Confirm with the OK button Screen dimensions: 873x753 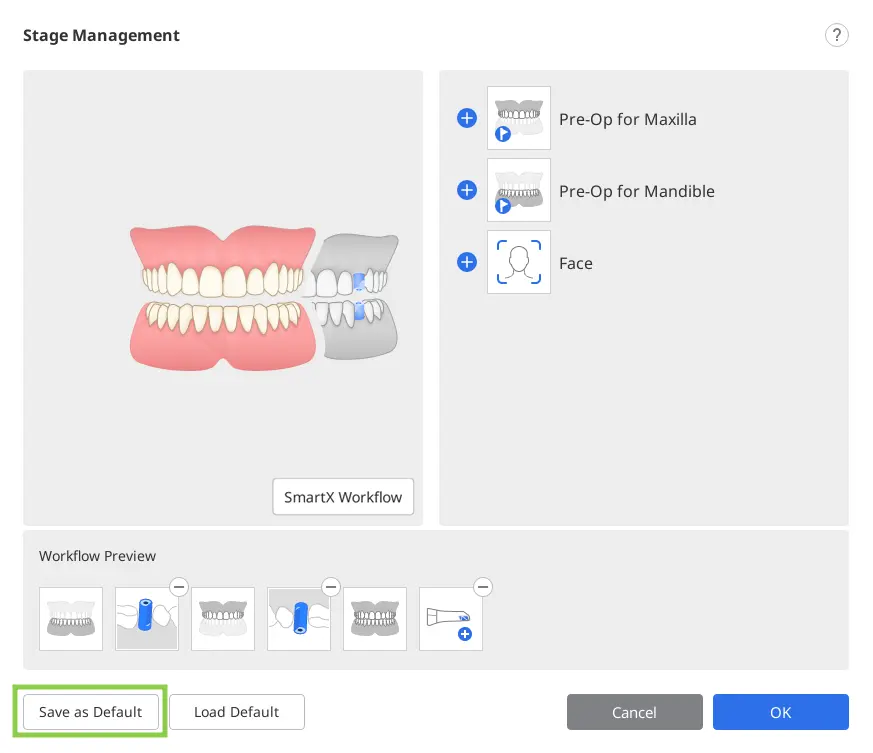[781, 712]
